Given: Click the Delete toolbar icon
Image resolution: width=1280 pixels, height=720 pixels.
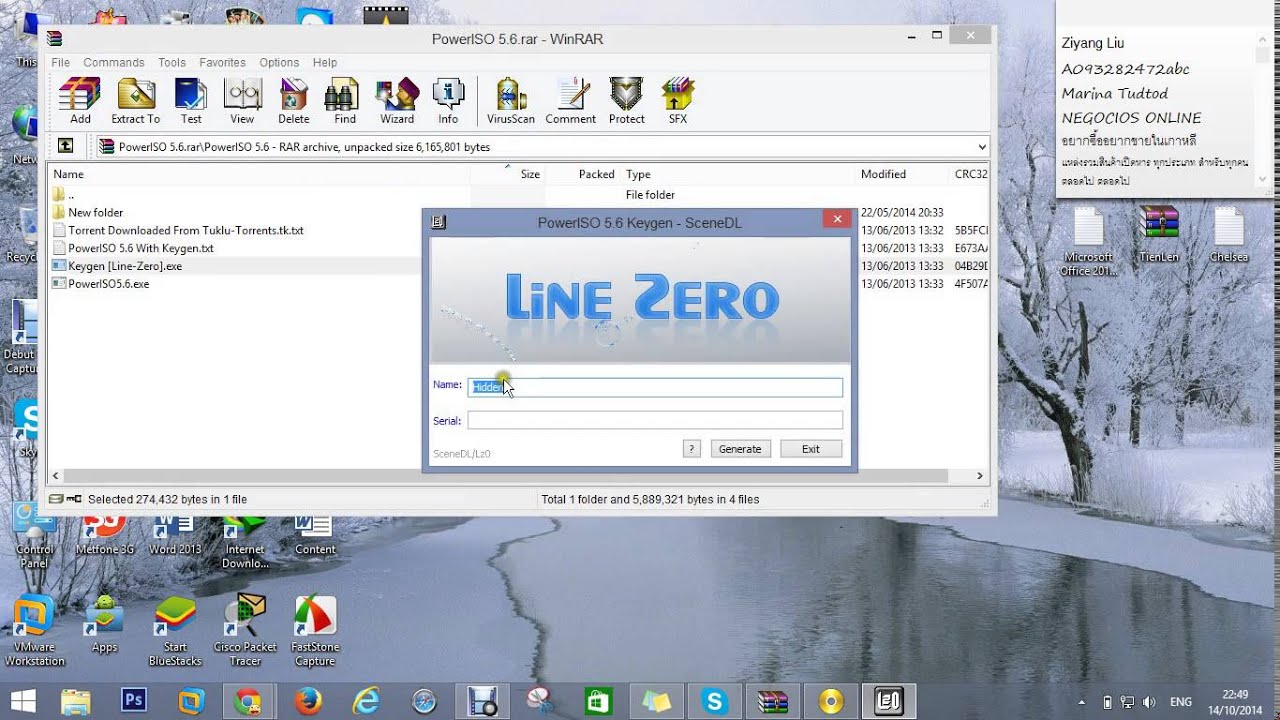Looking at the screenshot, I should click(x=293, y=101).
